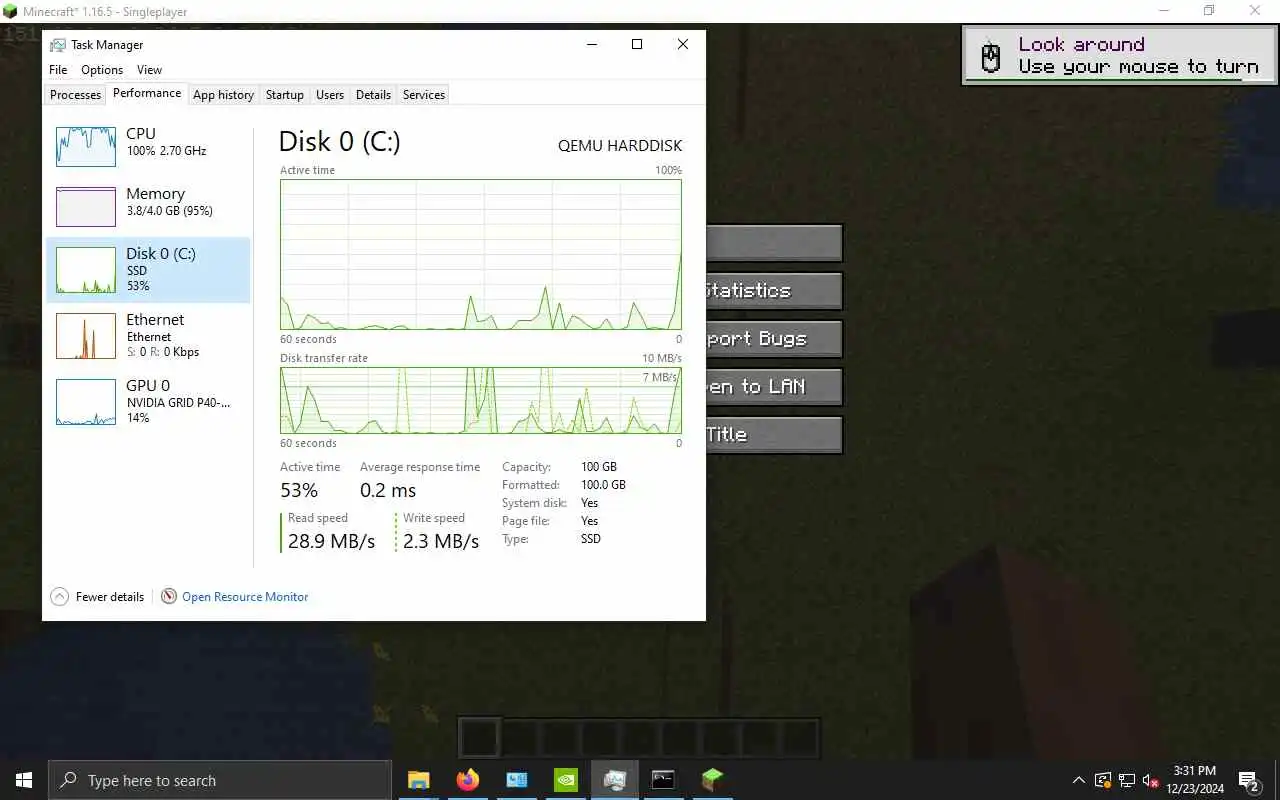Click the Minecraft Statistics button

click(774, 291)
